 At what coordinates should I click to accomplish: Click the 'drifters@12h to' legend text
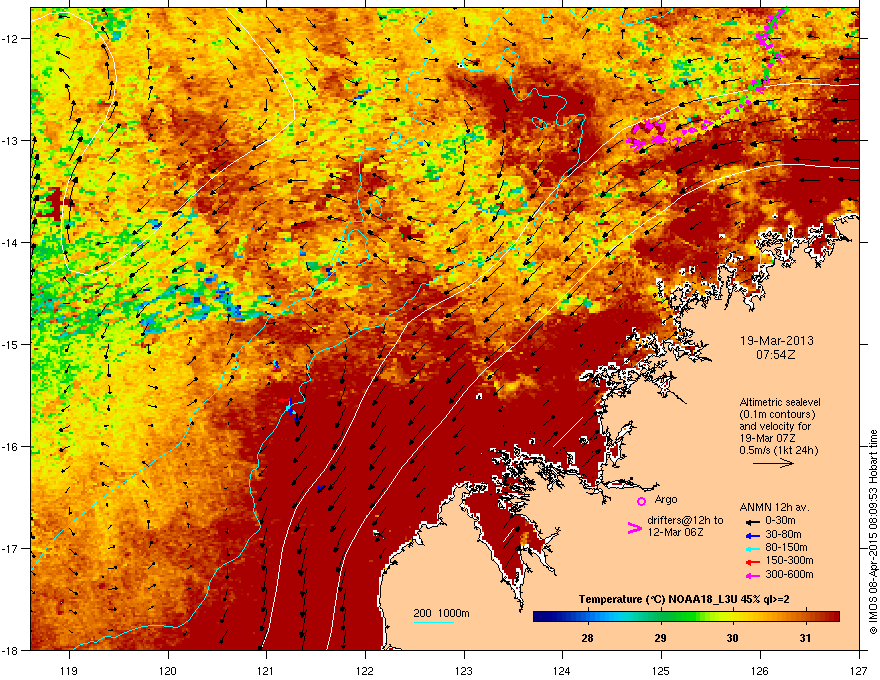pos(685,521)
